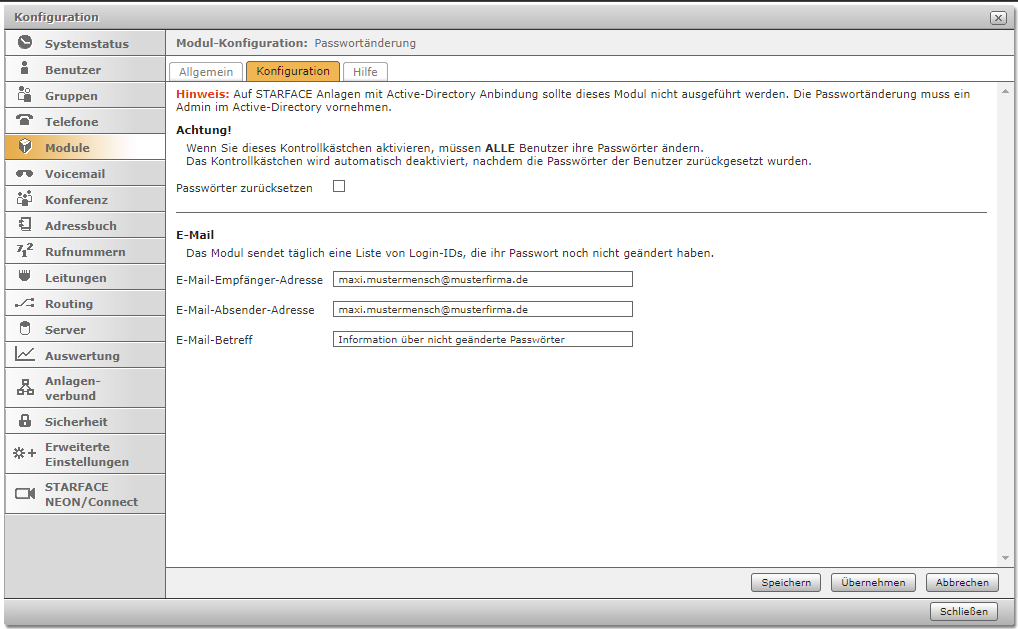Viewport: 1018px width, 629px height.
Task: Open Adressbuch via its book icon
Action: [25, 225]
